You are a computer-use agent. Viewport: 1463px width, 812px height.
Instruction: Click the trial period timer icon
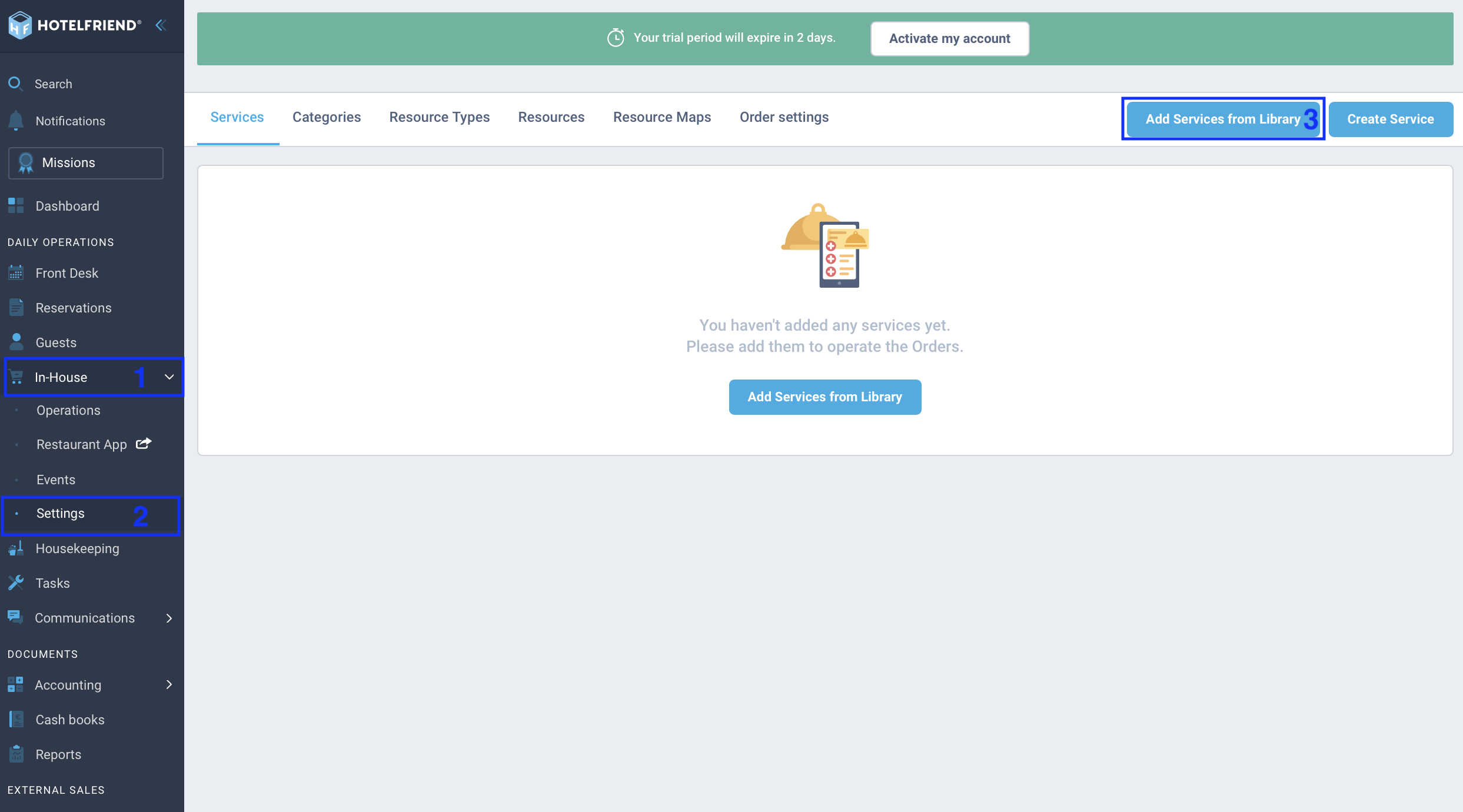(616, 38)
